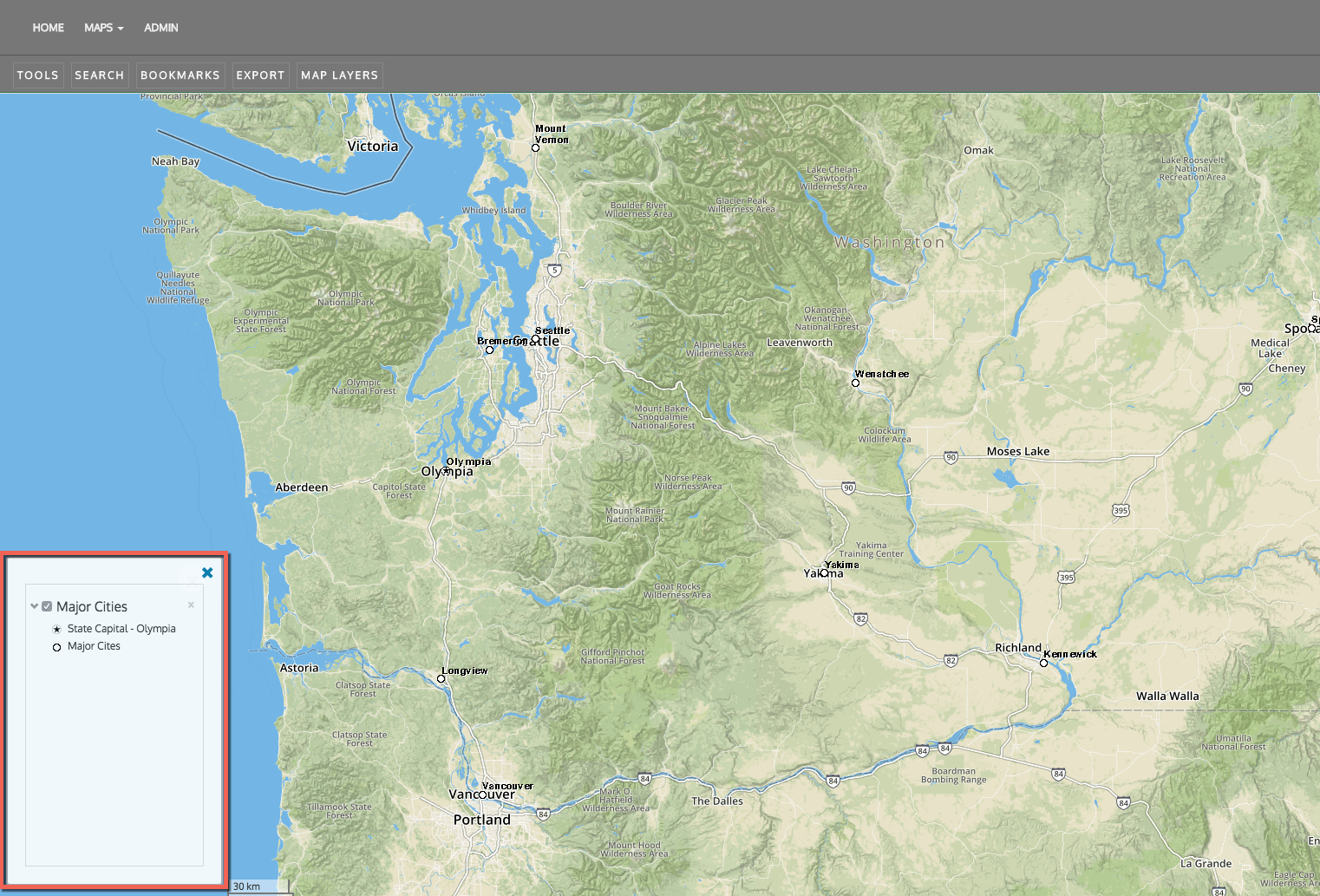Select the Kennewick city circle marker
Image resolution: width=1320 pixels, height=896 pixels.
point(1043,664)
